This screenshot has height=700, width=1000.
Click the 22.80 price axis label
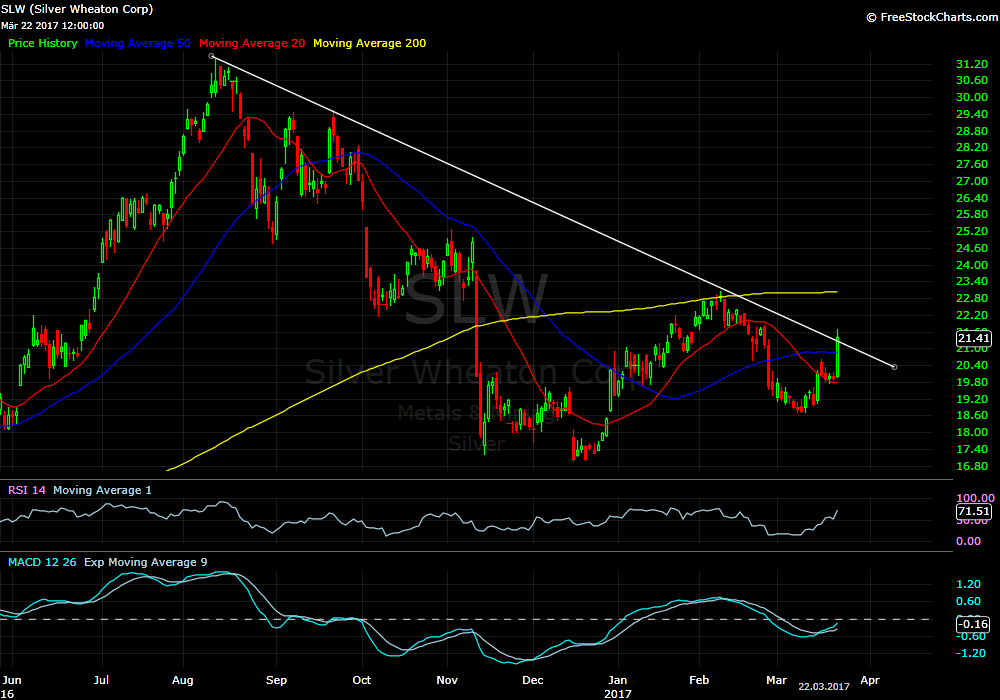click(972, 299)
